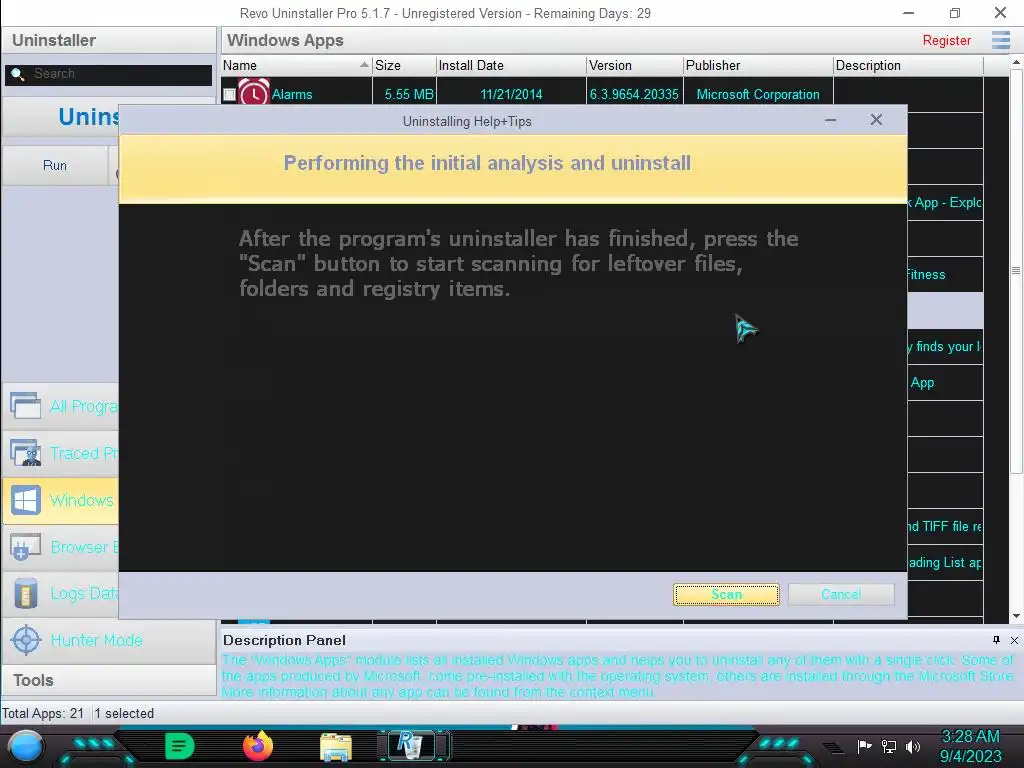Screen dimensions: 1024x768
Task: Launch Firefox from the taskbar
Action: (x=258, y=746)
